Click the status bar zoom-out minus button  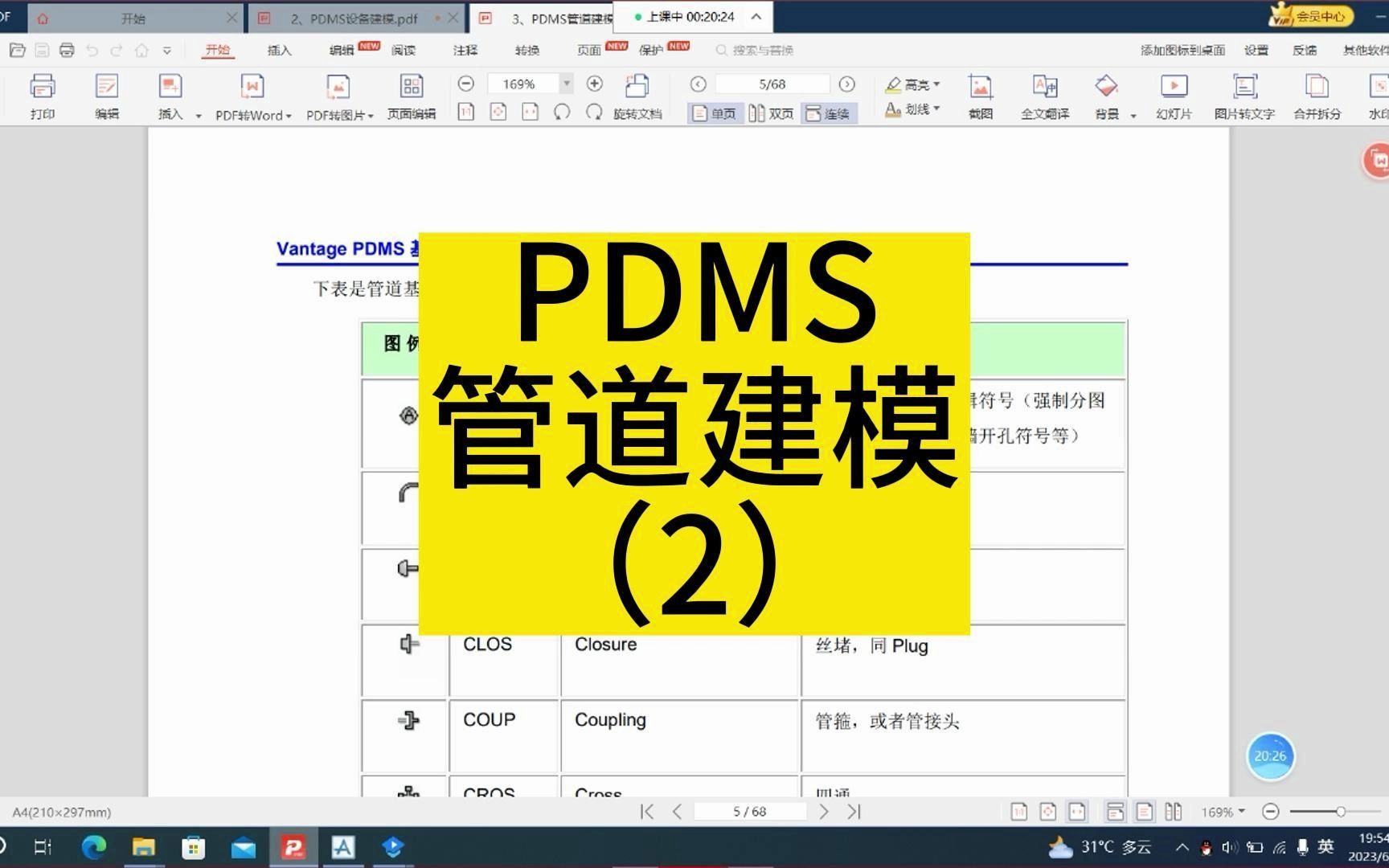(x=1271, y=812)
